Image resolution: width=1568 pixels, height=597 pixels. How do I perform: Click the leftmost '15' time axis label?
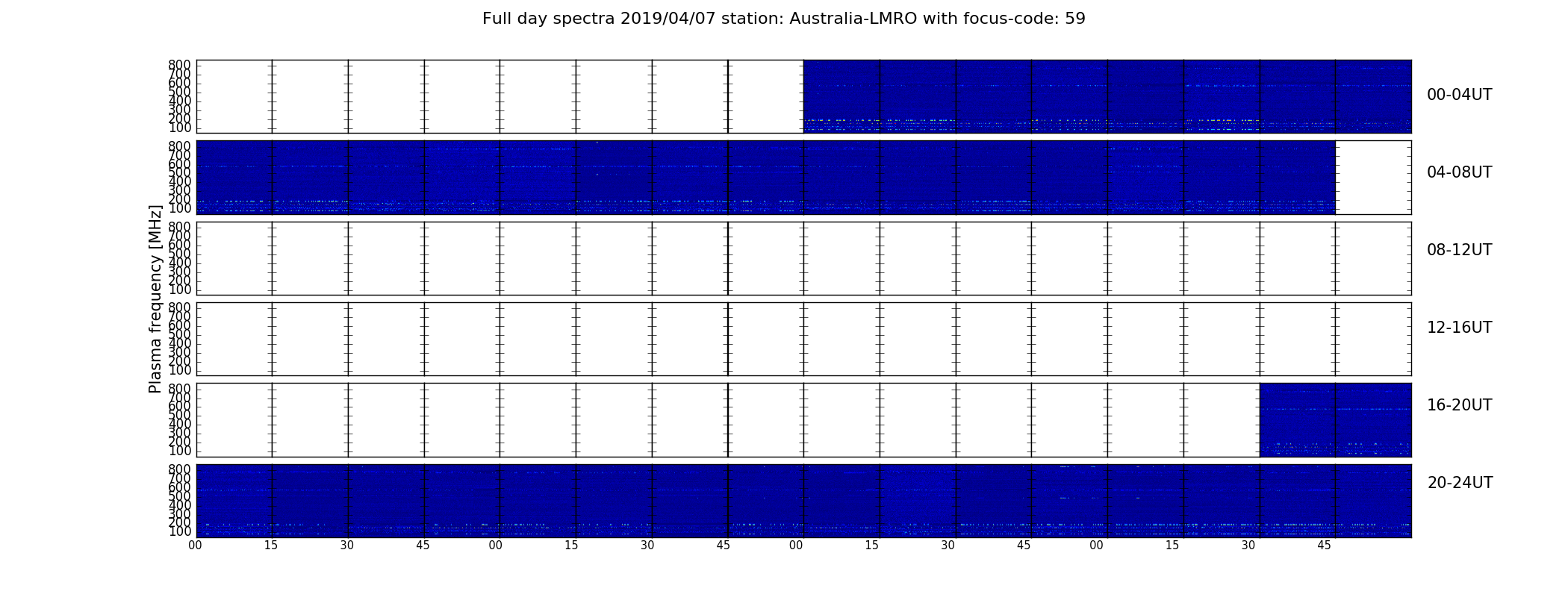point(271,546)
